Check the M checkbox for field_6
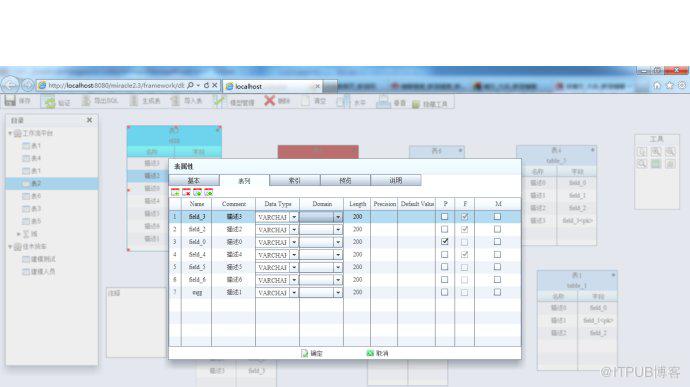690x387 pixels. [x=497, y=280]
